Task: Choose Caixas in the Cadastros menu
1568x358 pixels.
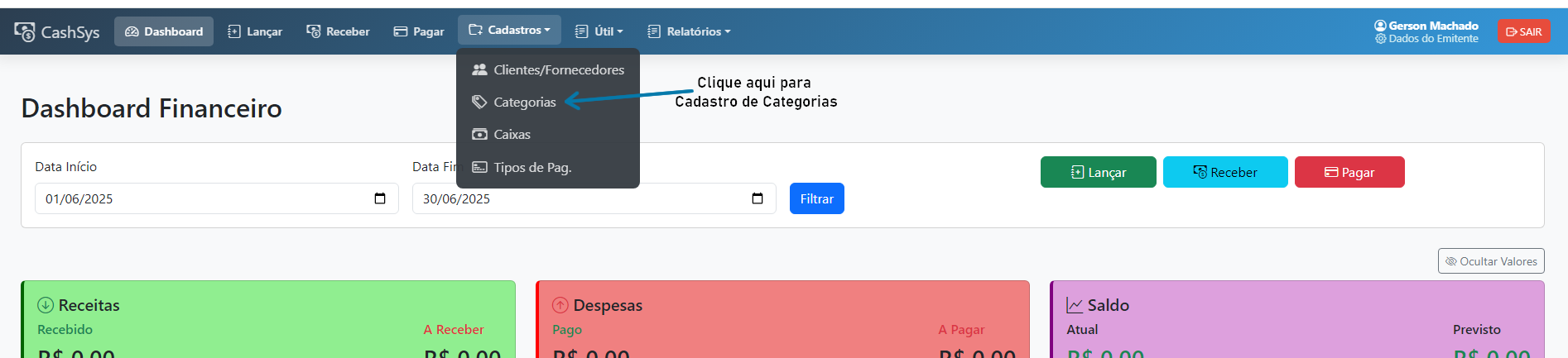Action: tap(548, 134)
